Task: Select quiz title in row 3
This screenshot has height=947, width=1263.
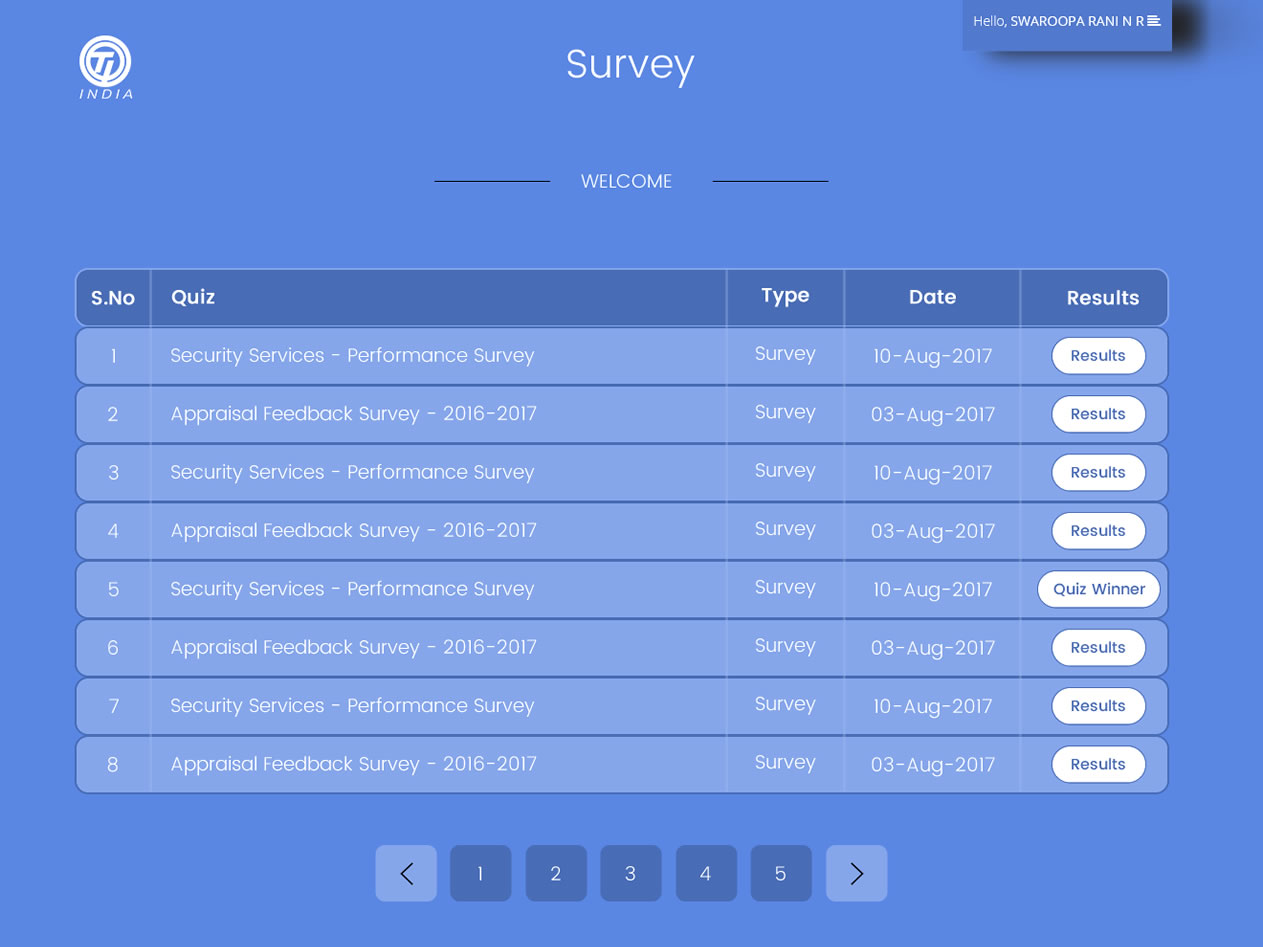Action: (x=352, y=472)
